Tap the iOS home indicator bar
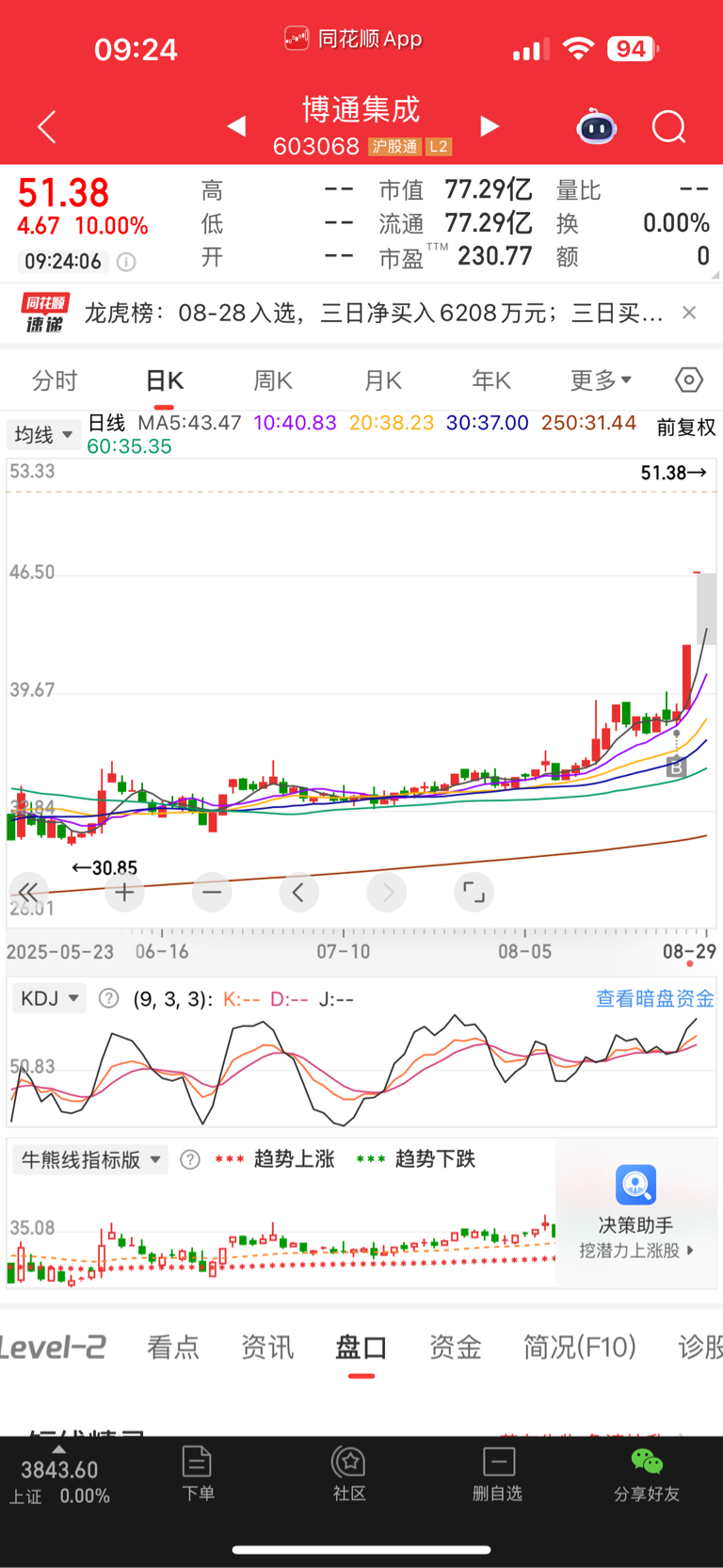The width and height of the screenshot is (723, 1568). pos(361,1549)
